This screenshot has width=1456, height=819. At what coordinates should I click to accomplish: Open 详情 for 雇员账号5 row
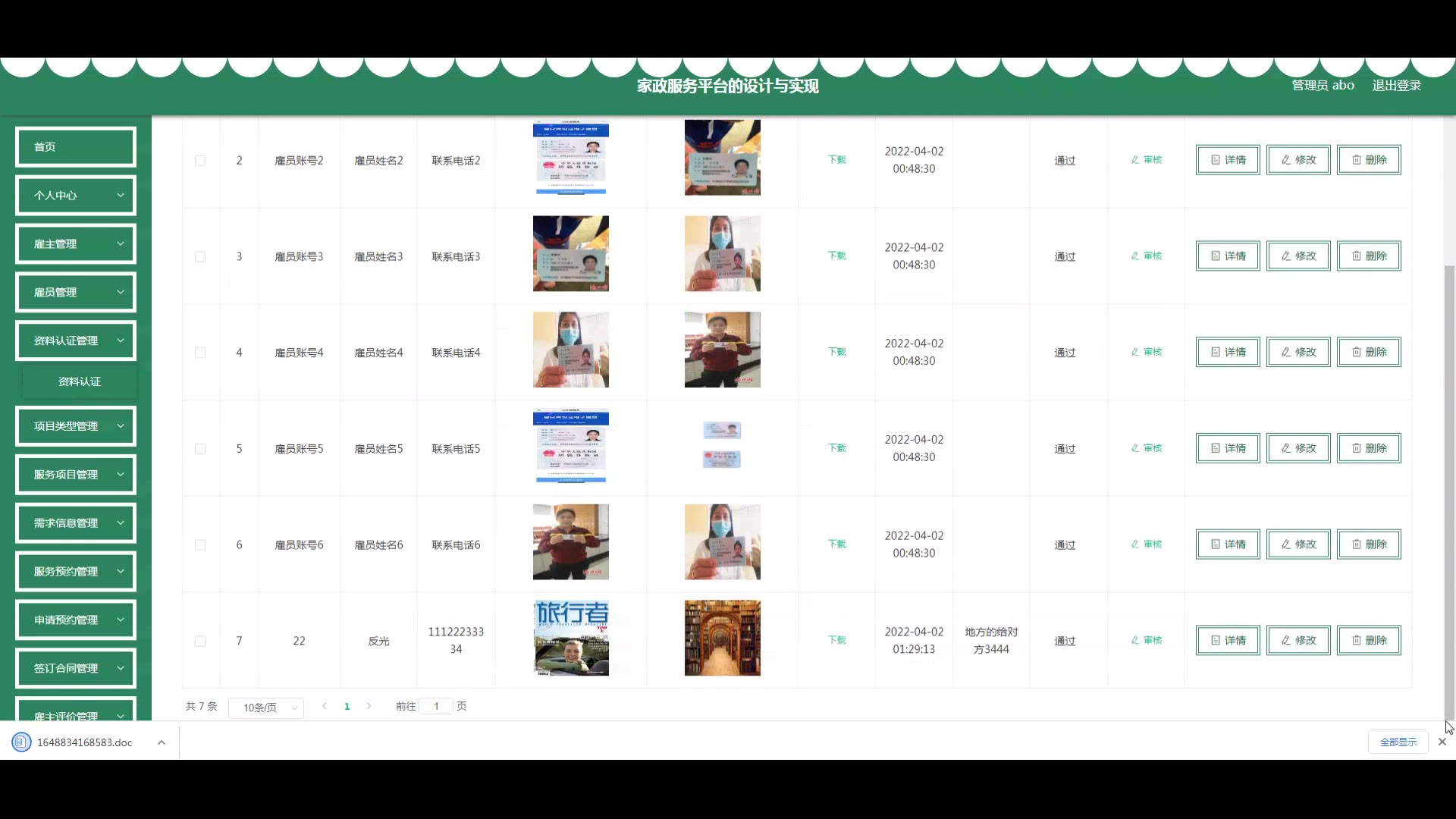(x=1228, y=448)
